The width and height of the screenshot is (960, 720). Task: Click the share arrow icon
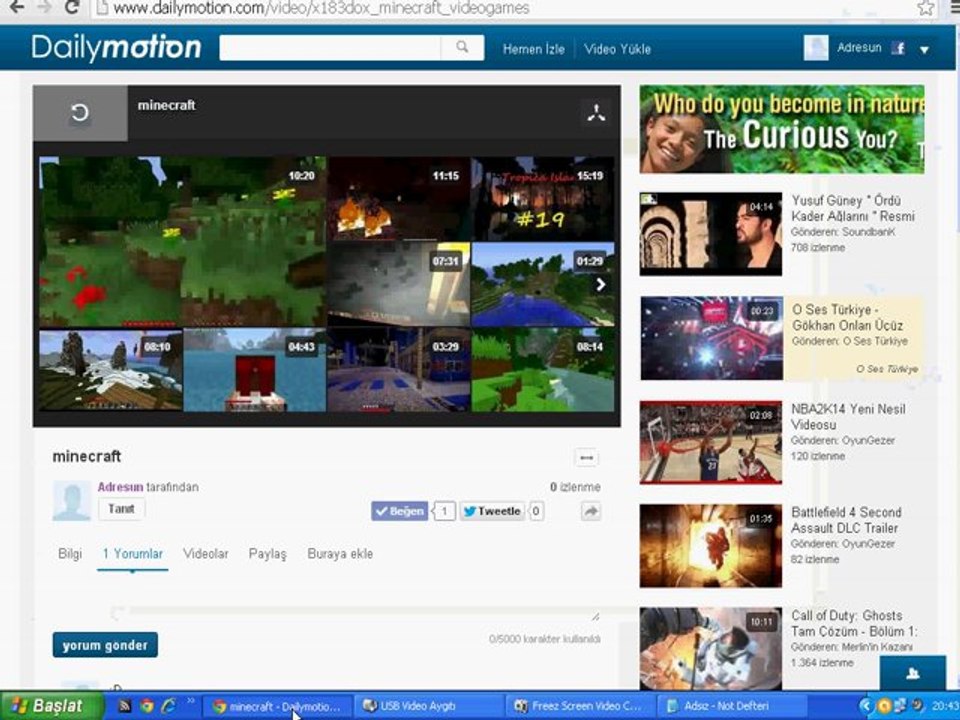pyautogui.click(x=590, y=511)
